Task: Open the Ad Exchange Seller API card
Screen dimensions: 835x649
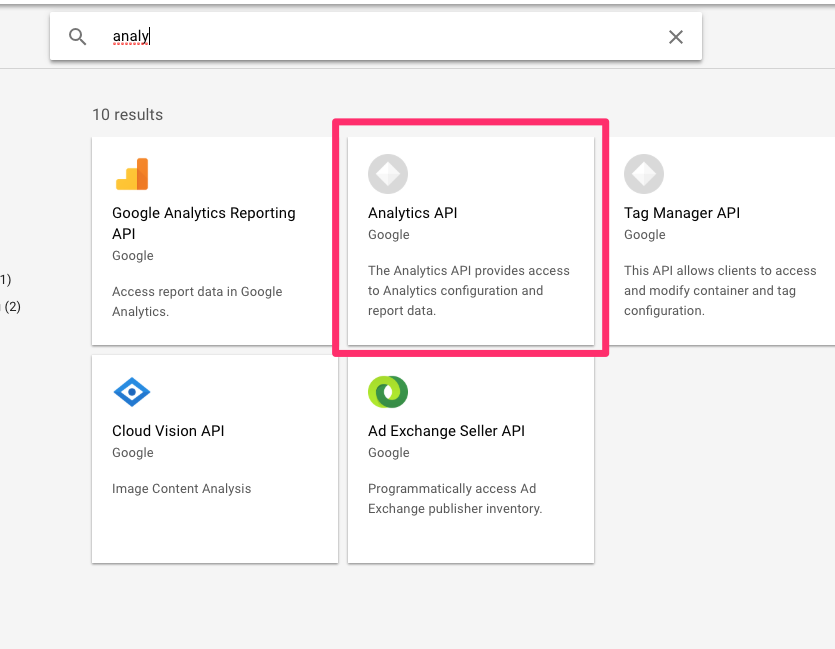Action: (x=470, y=460)
